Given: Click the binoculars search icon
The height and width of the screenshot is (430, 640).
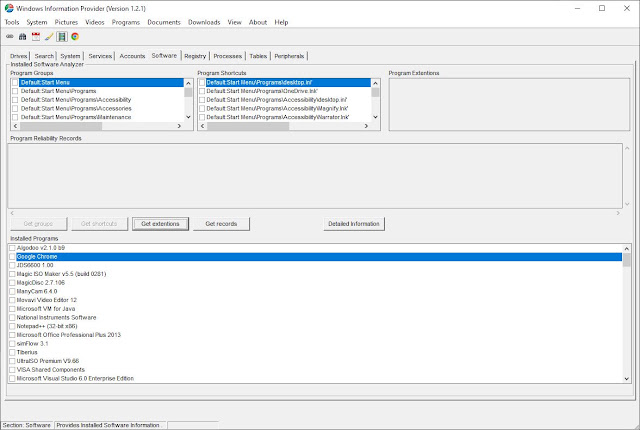Looking at the screenshot, I should (22, 37).
